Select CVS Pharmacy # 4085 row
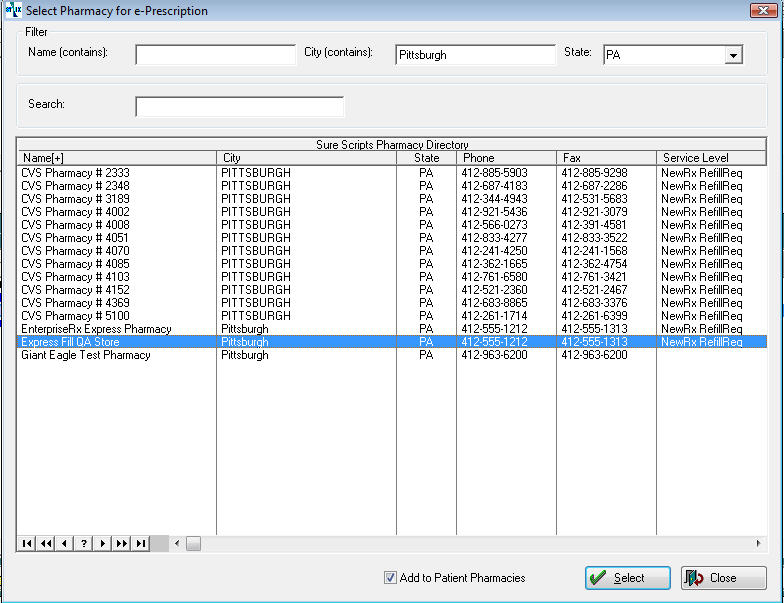784x603 pixels. coord(392,264)
